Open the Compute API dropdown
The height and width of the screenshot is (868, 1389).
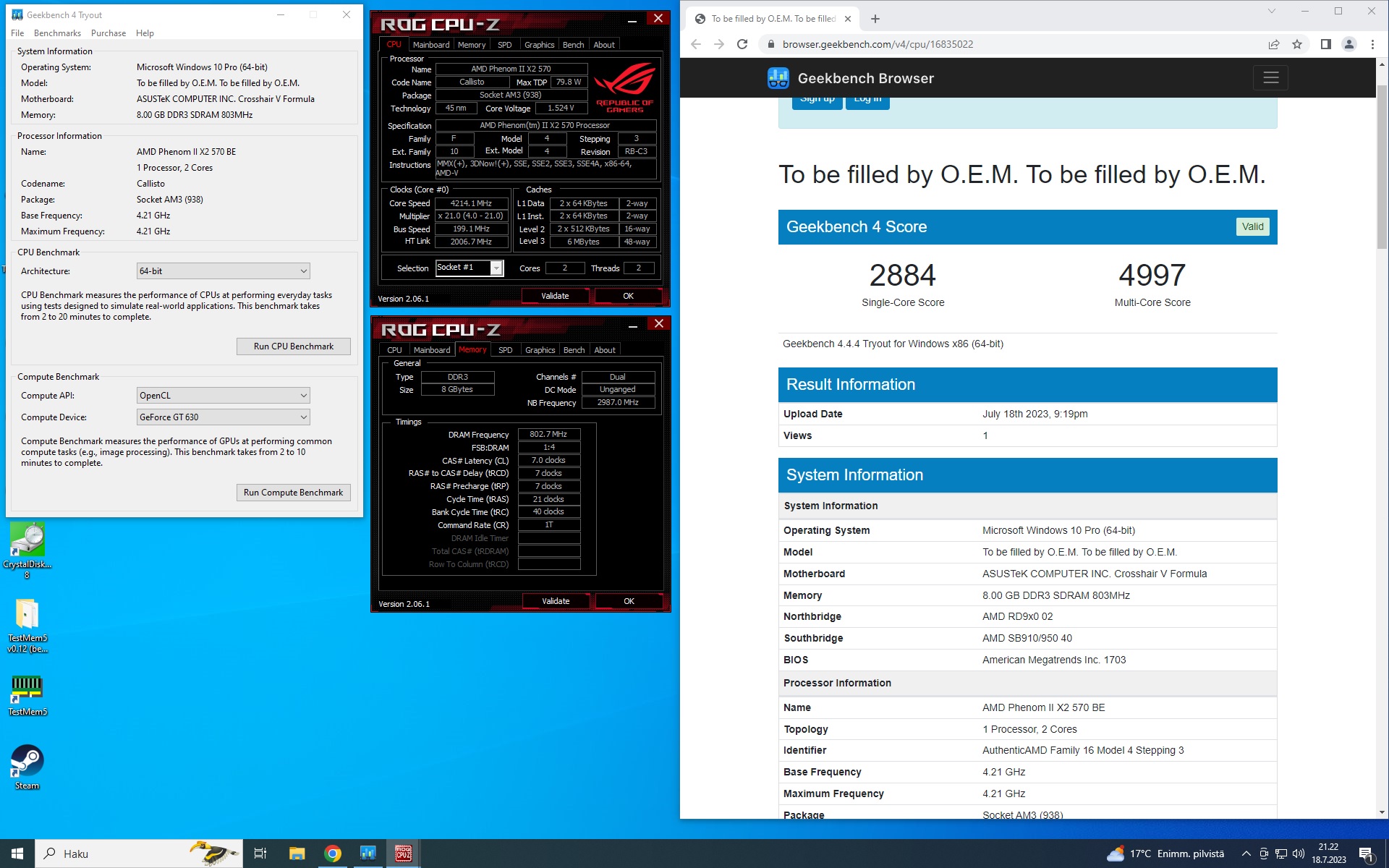[224, 395]
